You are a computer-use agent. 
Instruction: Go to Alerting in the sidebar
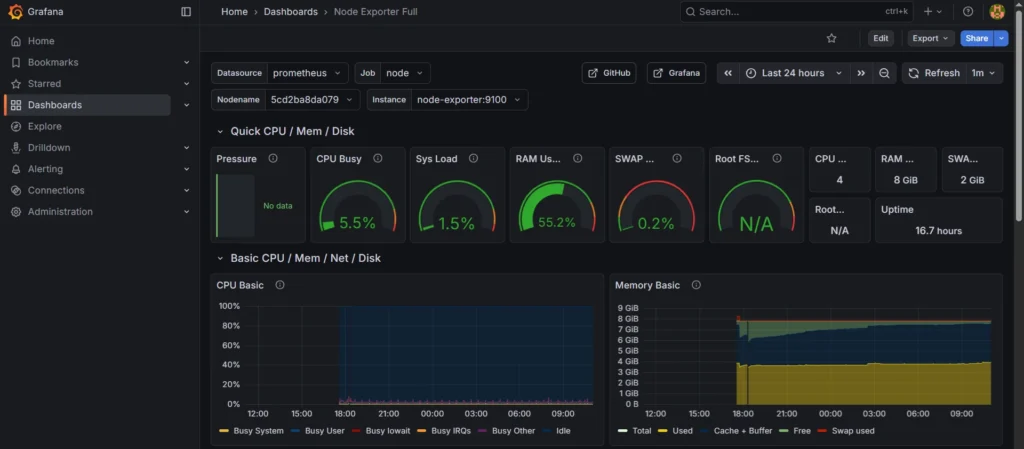coord(45,169)
